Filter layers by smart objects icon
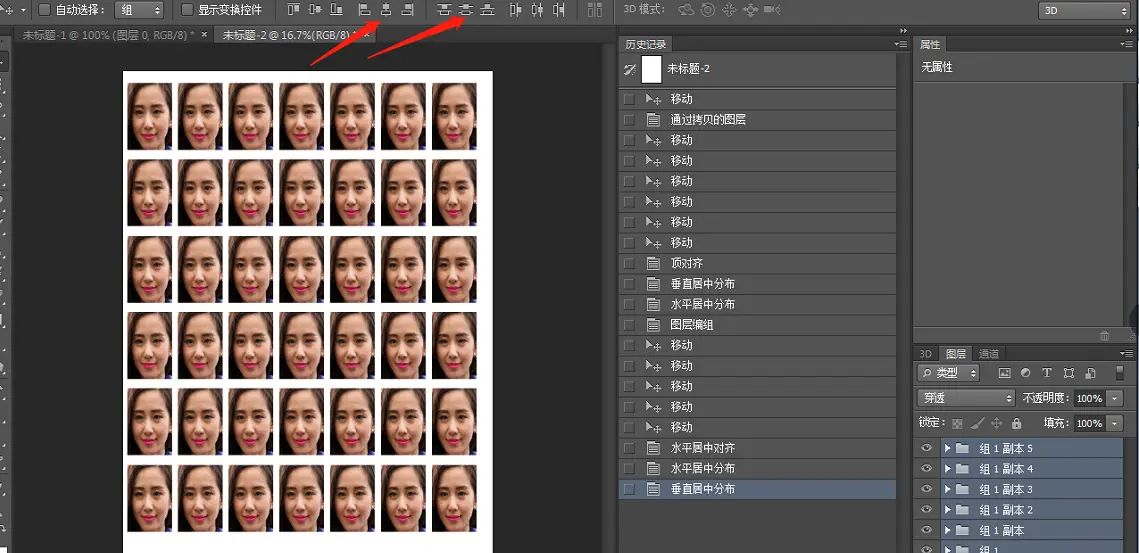1139x553 pixels. (x=1090, y=373)
